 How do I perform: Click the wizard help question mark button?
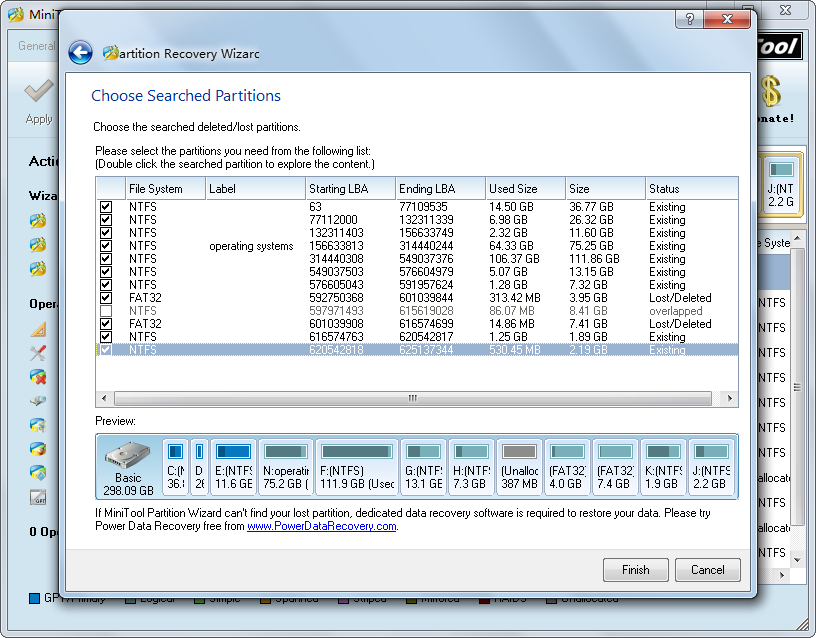coord(689,19)
